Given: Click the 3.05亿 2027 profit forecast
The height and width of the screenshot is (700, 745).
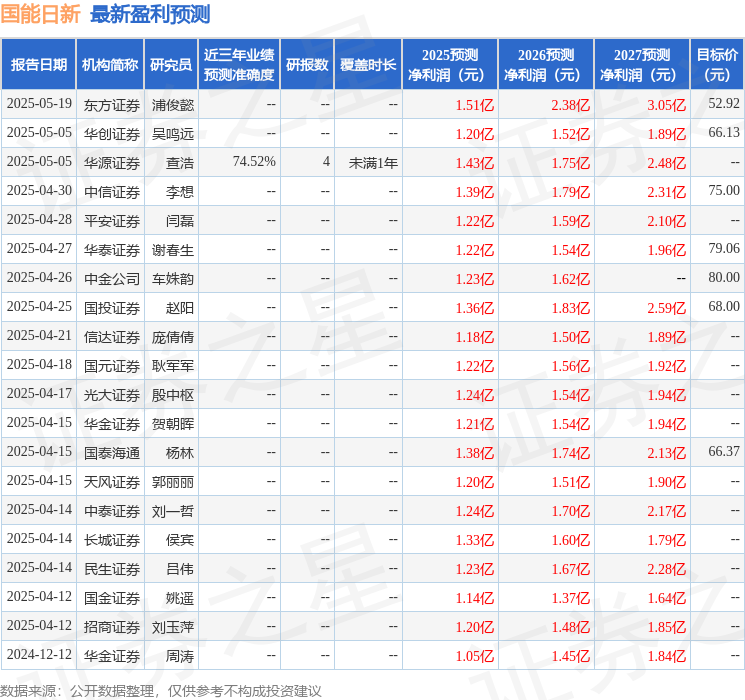Looking at the screenshot, I should 667,105.
